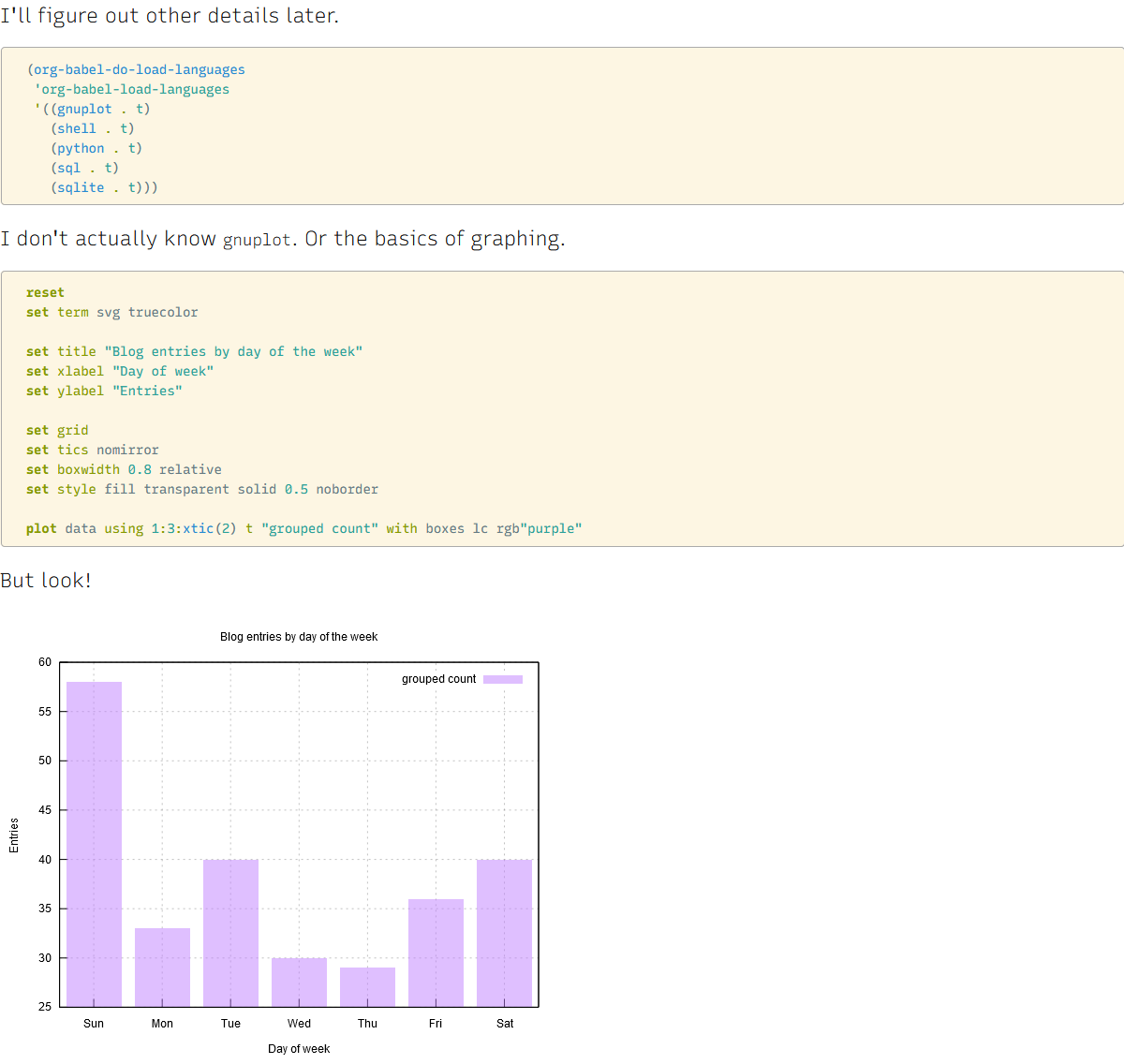Viewport: 1124px width, 1064px height.
Task: Click the Wed bar in the chart
Action: (299, 983)
